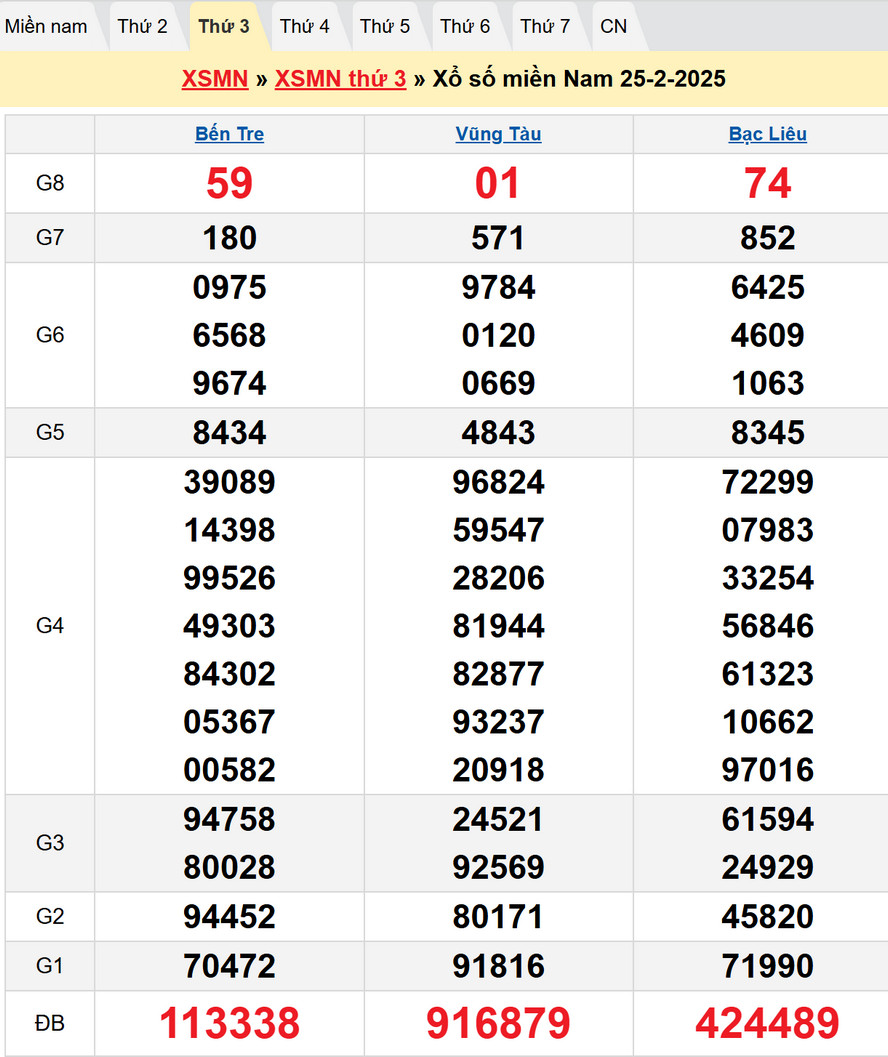The image size is (888, 1057).
Task: Go to the Thứ 4 tab
Action: (x=304, y=26)
